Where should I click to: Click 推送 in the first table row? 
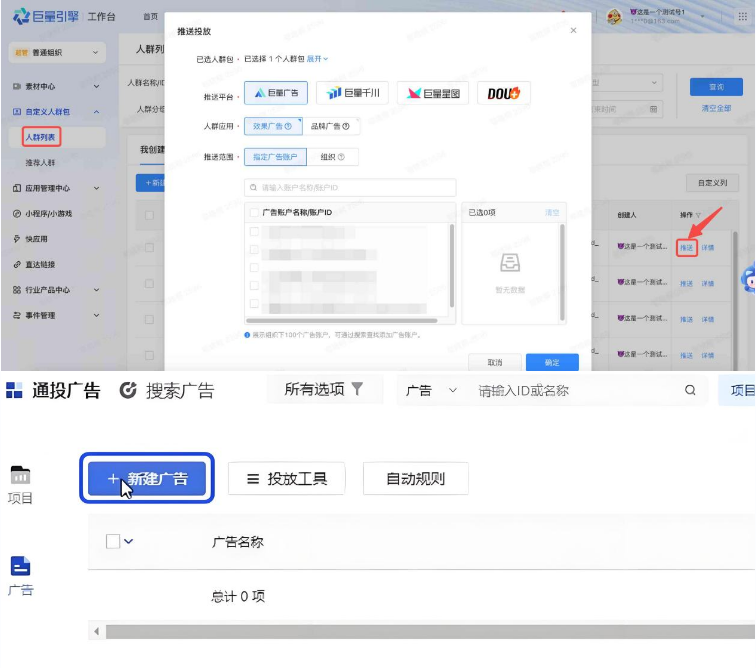[687, 247]
